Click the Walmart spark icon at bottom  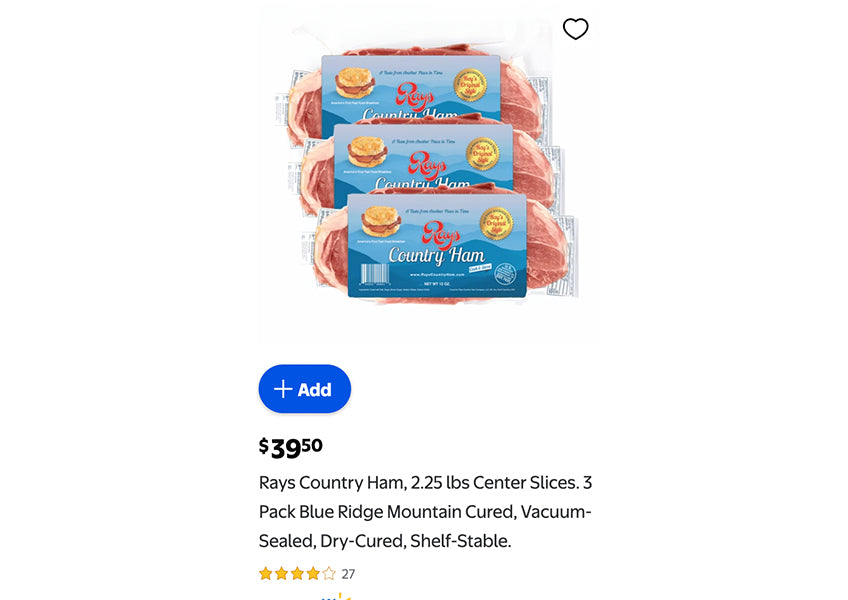click(336, 596)
